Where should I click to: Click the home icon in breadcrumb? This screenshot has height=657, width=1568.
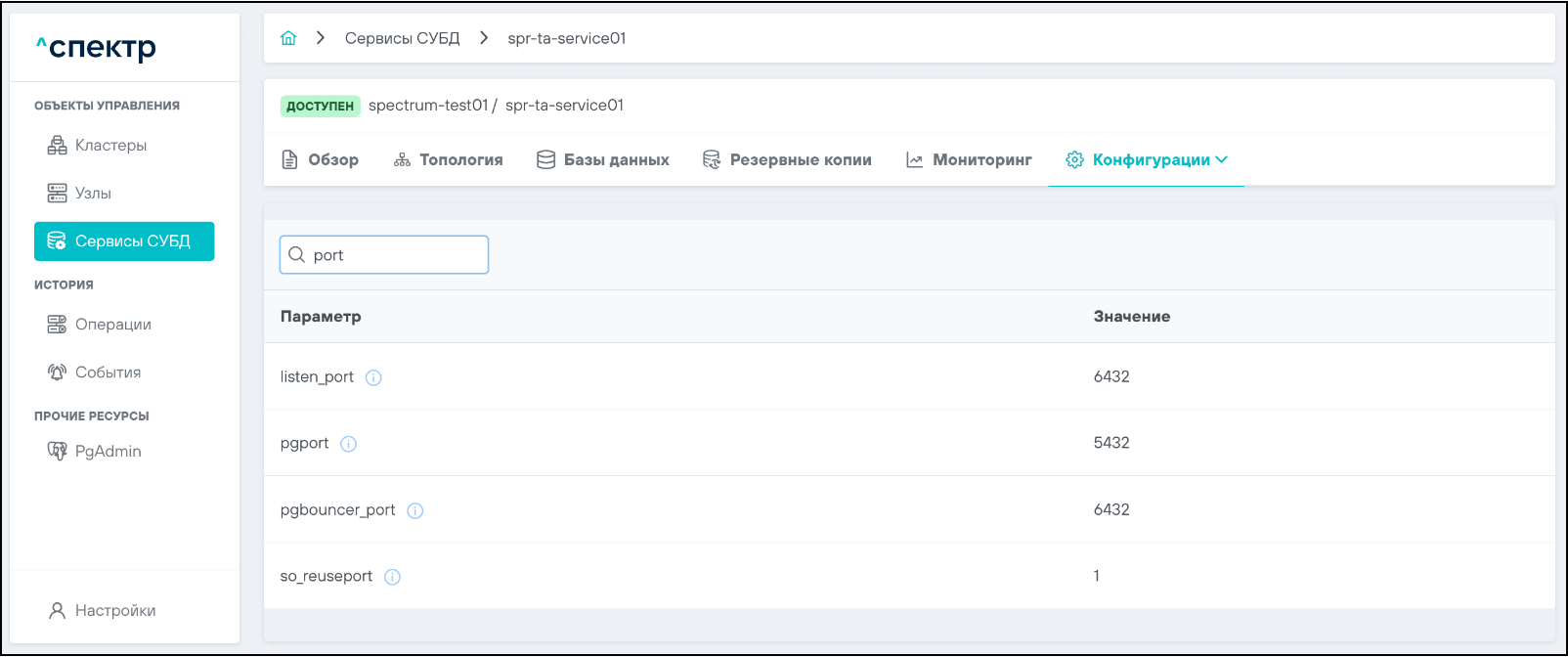pos(288,38)
